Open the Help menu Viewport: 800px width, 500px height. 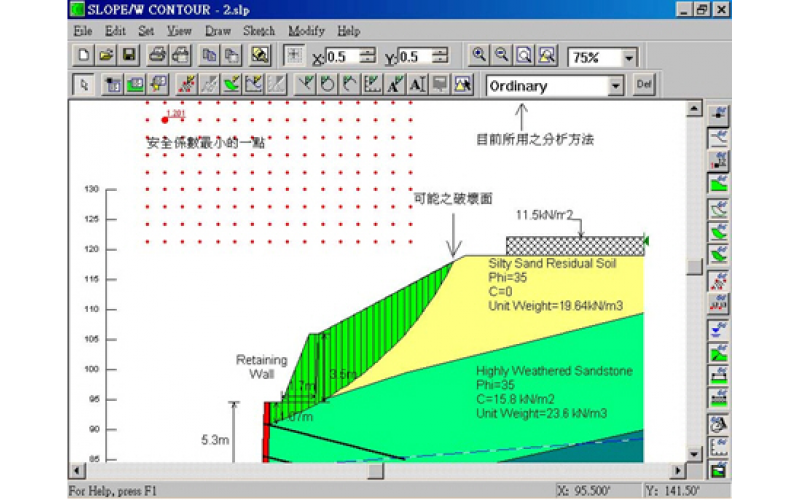pos(348,31)
